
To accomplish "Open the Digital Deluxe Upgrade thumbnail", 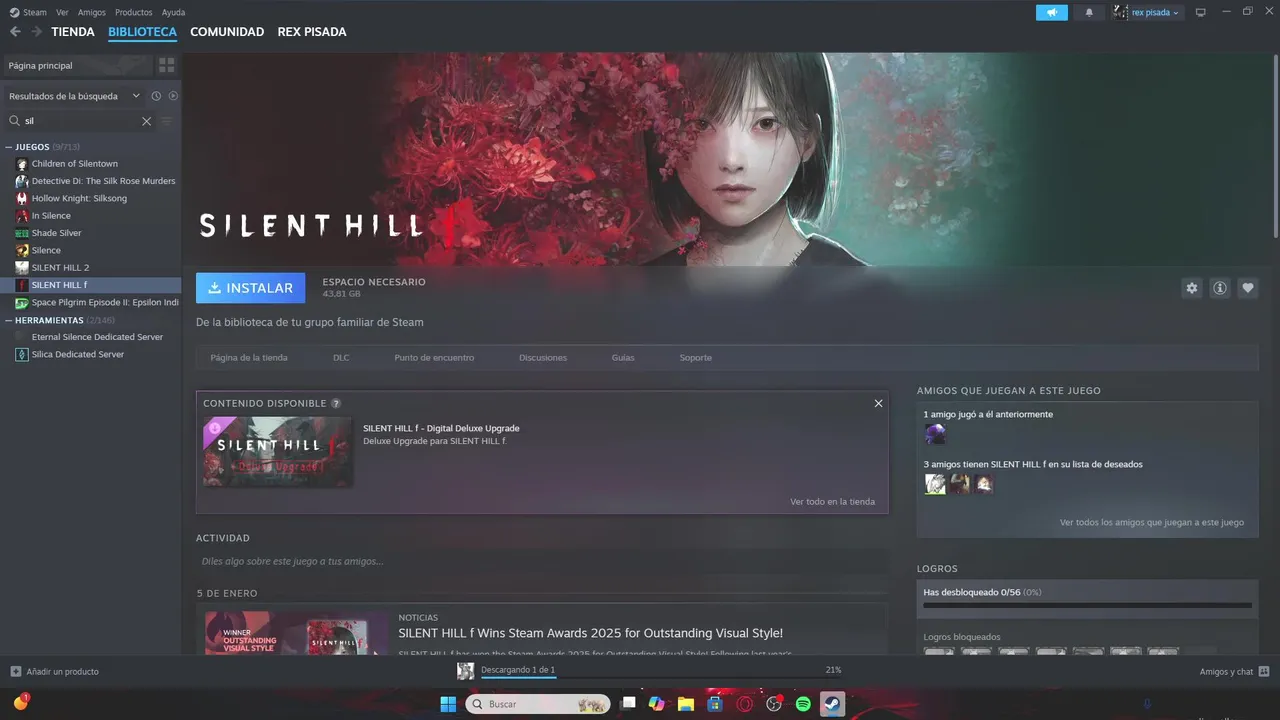I will 277,451.
